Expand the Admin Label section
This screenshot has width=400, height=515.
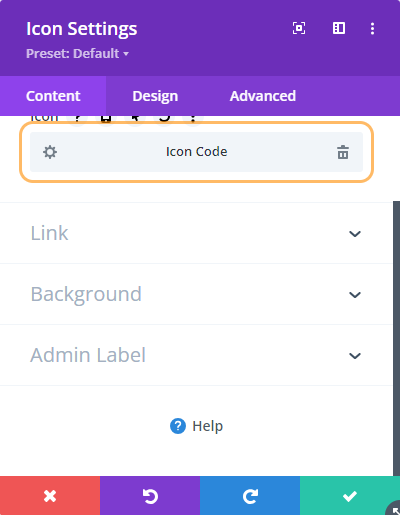196,355
